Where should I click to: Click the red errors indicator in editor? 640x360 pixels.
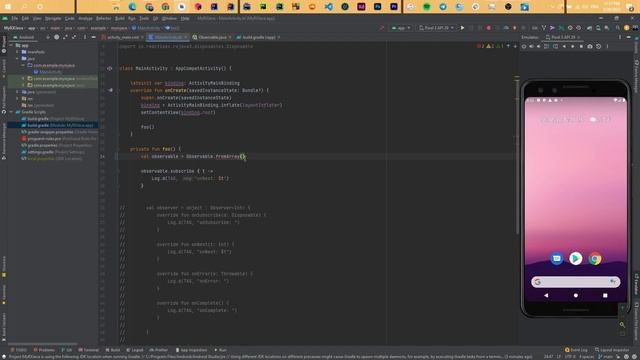click(x=481, y=46)
